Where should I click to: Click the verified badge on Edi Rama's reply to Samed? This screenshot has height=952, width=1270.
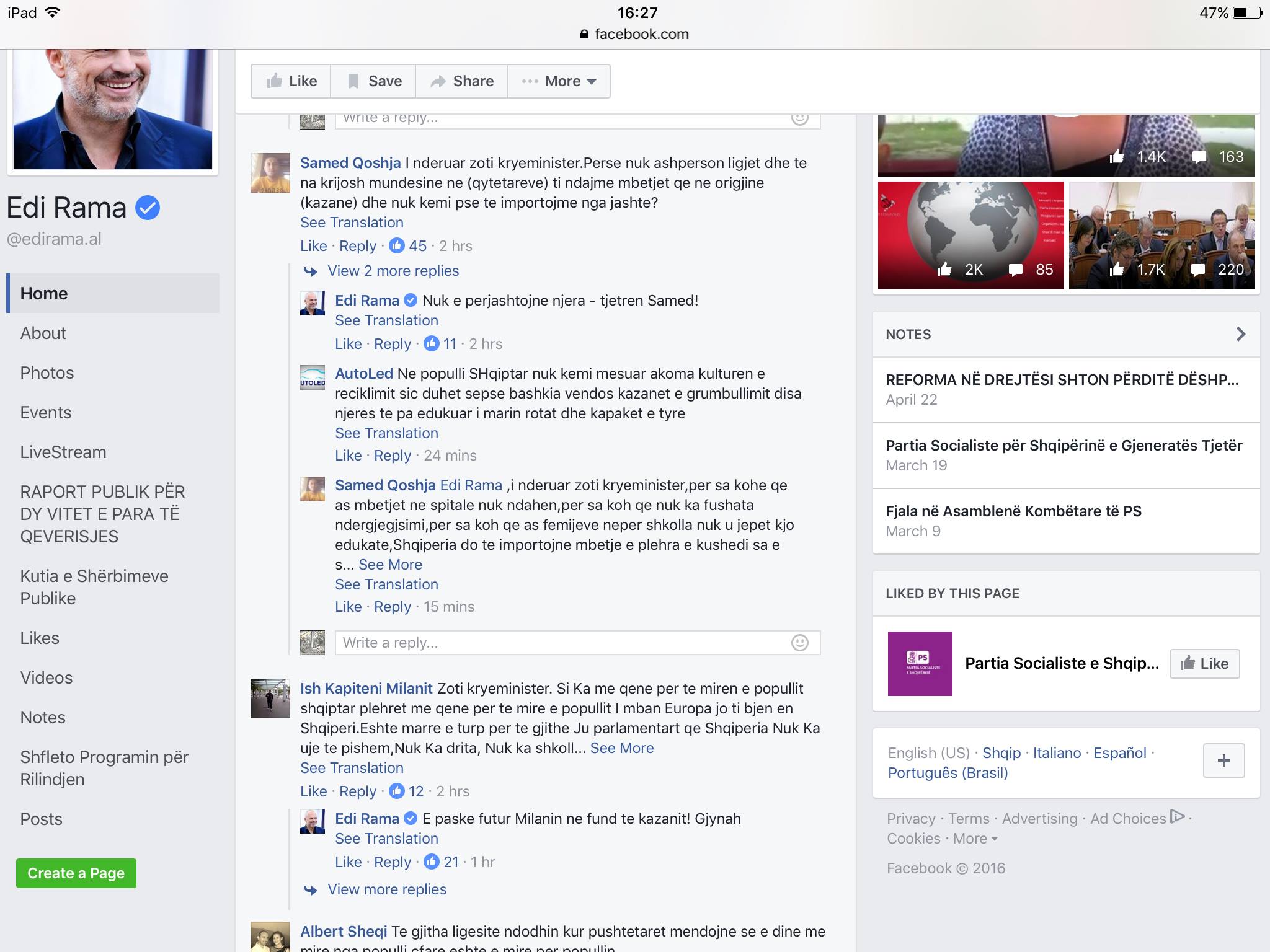411,301
